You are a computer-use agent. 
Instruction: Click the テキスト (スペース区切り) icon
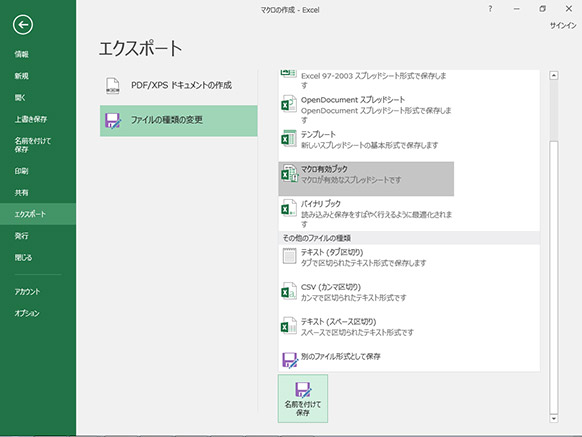pos(289,326)
